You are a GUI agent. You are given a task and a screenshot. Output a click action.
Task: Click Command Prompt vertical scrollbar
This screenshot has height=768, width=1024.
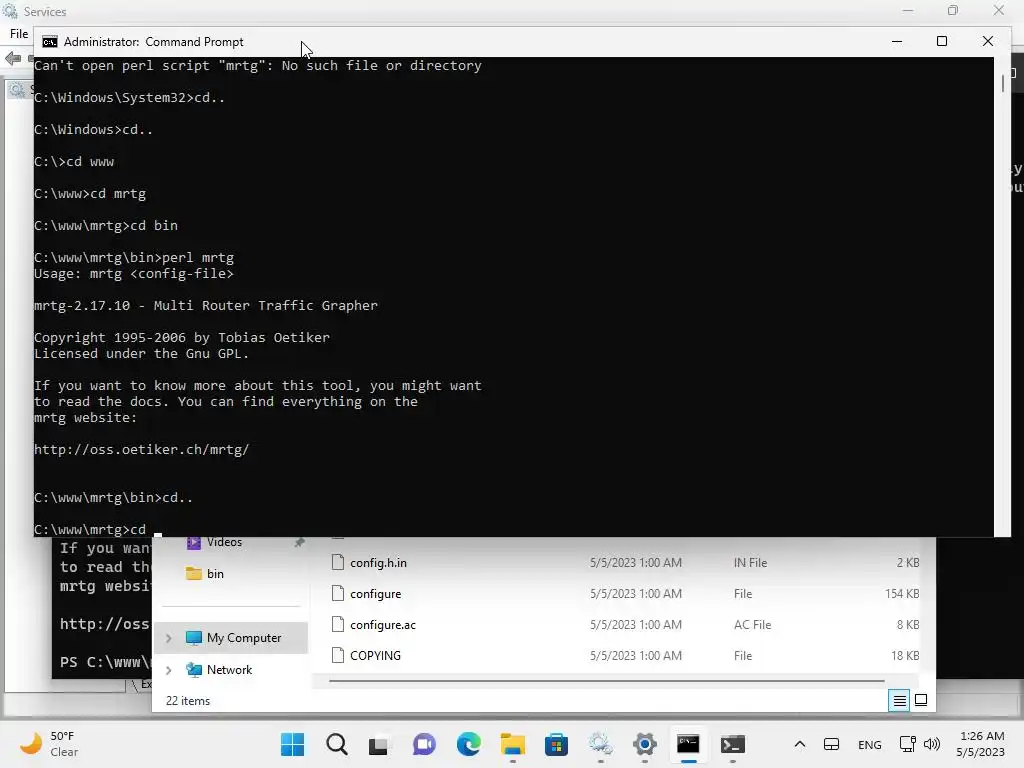coord(1002,84)
